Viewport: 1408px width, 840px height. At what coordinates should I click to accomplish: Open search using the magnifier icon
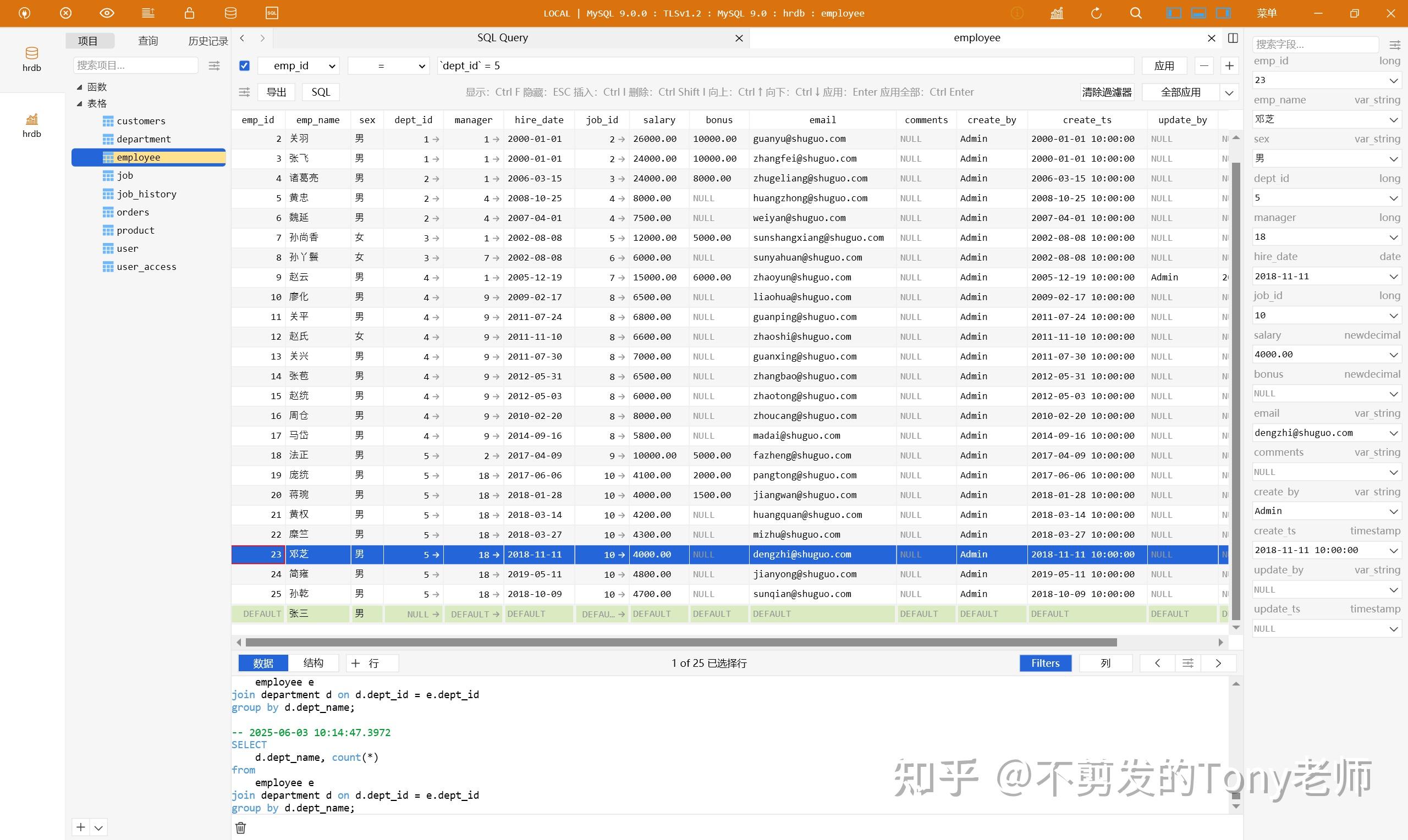click(1136, 13)
